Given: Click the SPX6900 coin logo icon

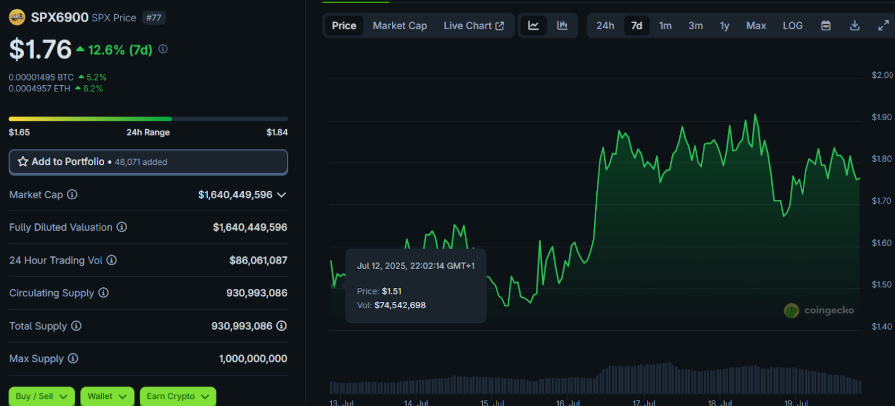Looking at the screenshot, I should point(17,17).
